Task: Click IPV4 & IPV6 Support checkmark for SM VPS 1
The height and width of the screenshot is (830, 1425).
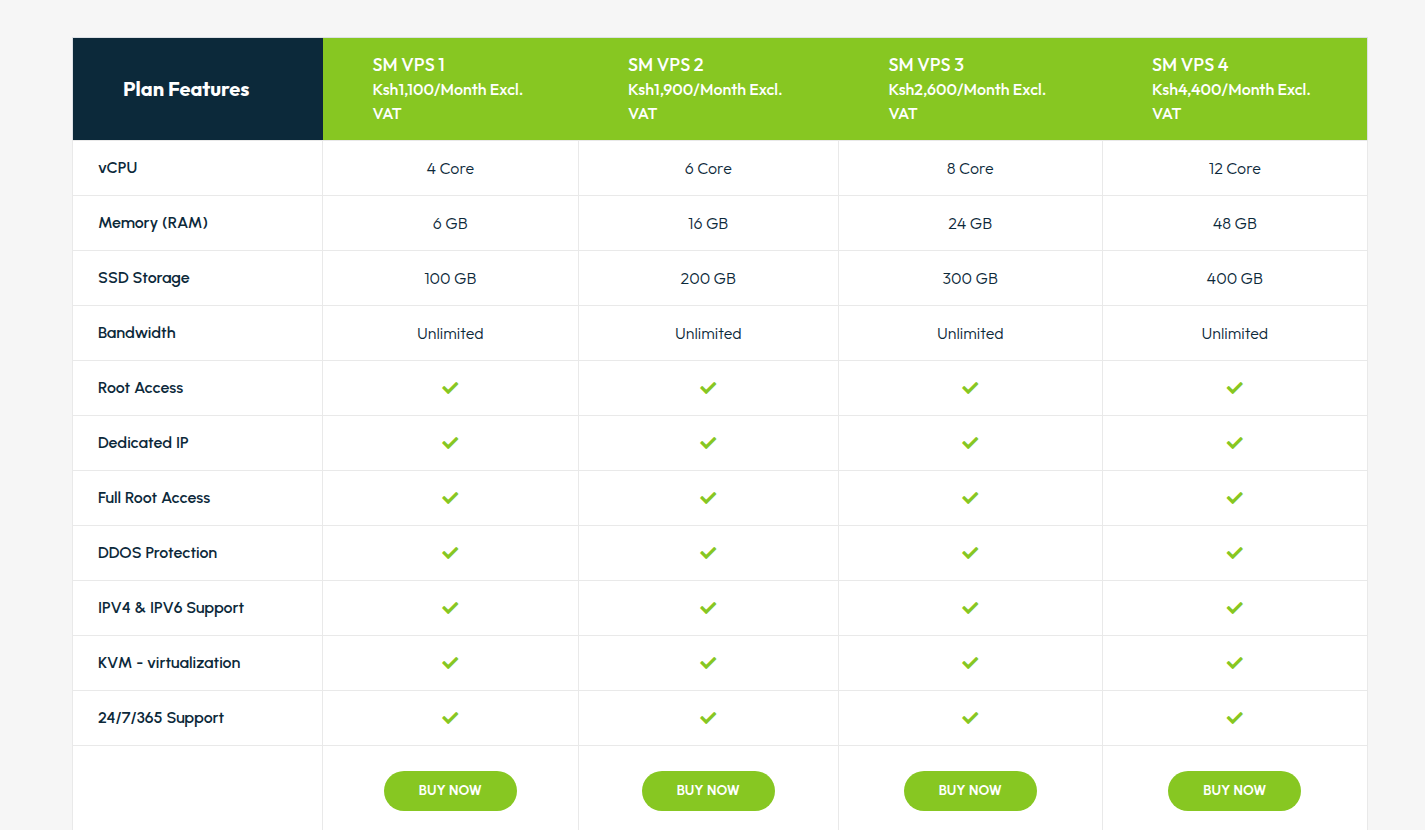Action: pos(450,608)
